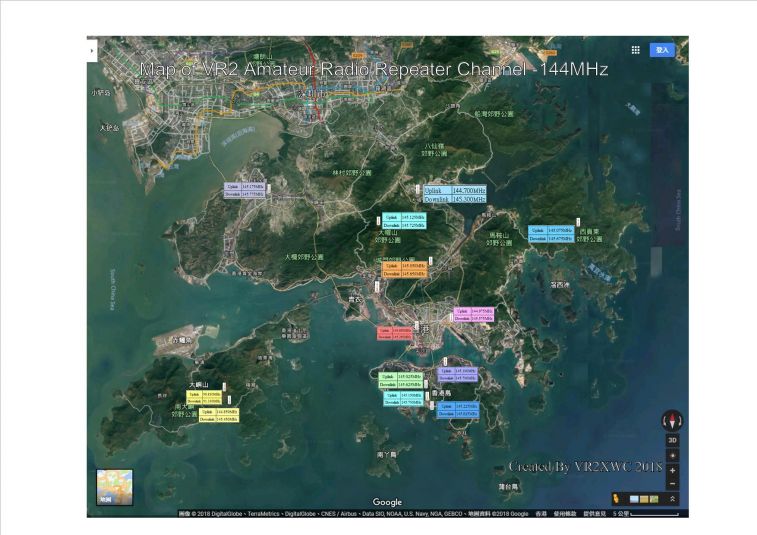
Task: Click the third photo thumbnail beside pegman
Action: tap(654, 498)
